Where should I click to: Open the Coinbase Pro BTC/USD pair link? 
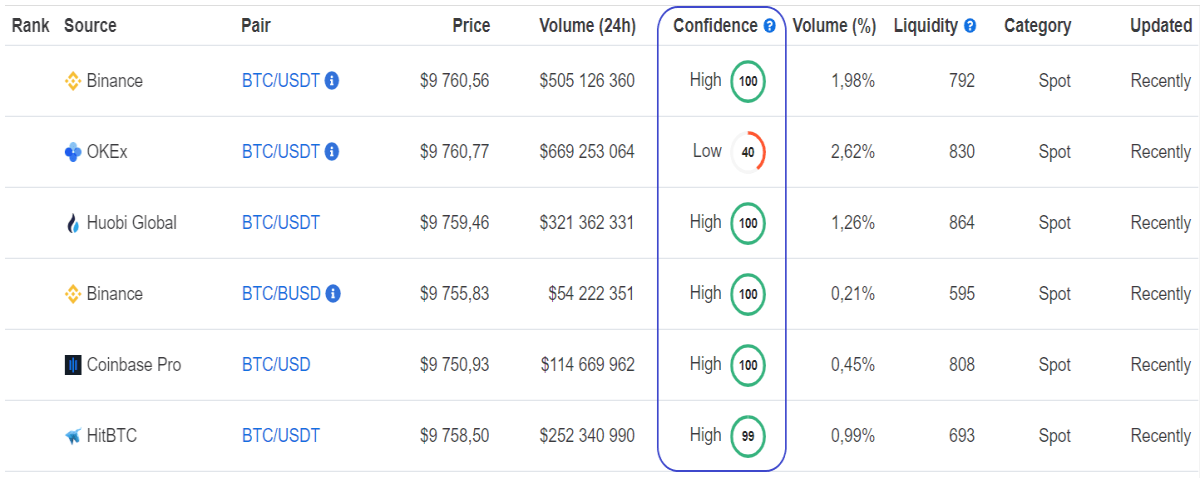coord(276,365)
